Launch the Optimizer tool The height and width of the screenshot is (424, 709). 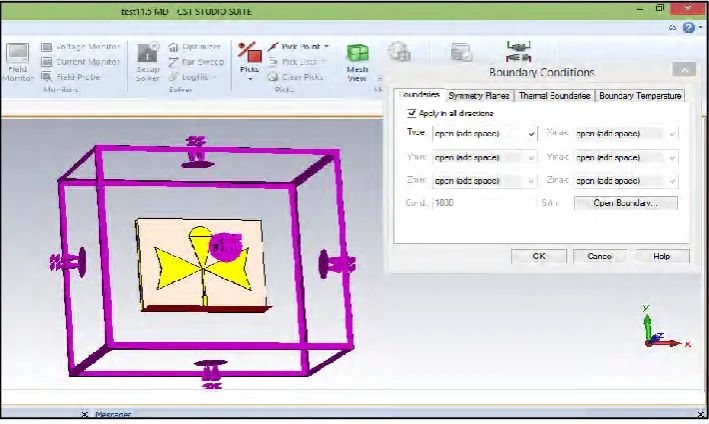click(195, 47)
